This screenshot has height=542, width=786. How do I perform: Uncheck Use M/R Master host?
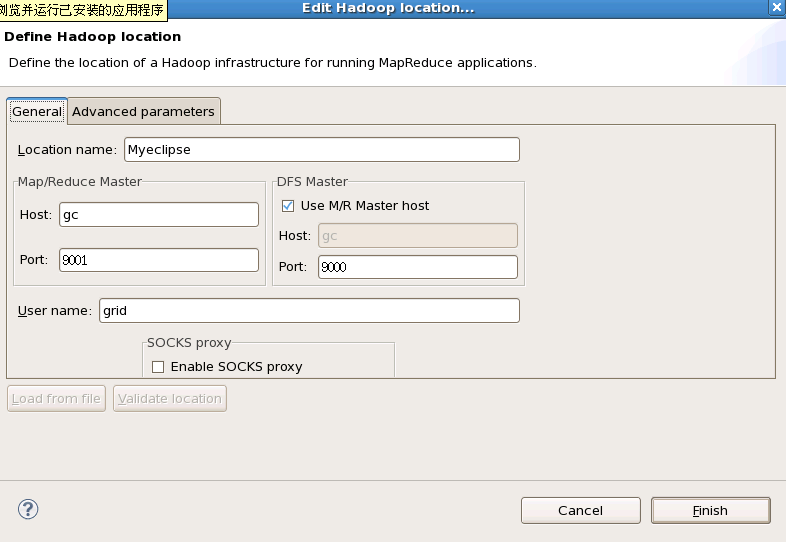(289, 206)
